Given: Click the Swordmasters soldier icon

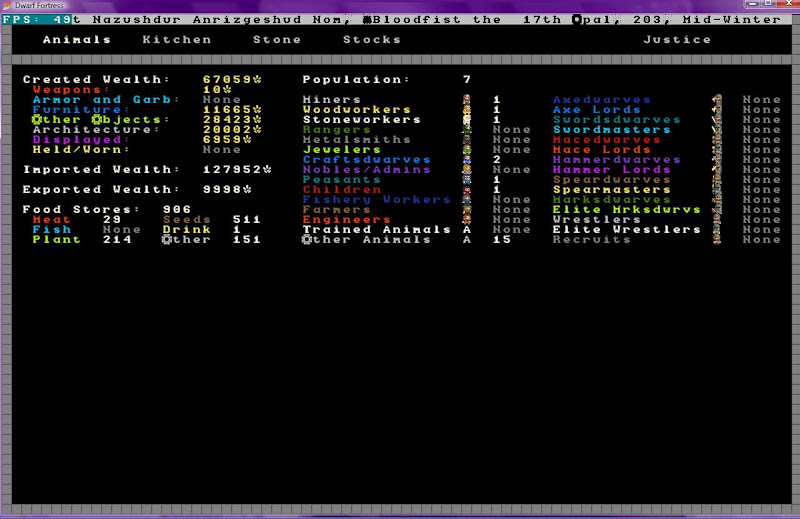Looking at the screenshot, I should pos(717,130).
